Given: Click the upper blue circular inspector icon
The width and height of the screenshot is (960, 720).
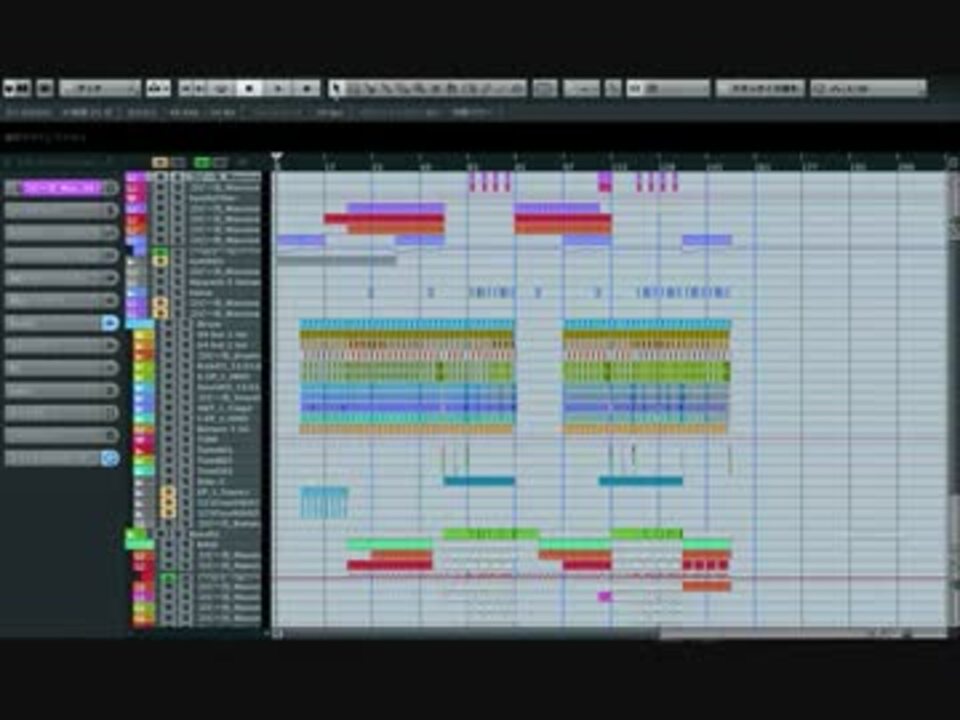Looking at the screenshot, I should (x=110, y=323).
